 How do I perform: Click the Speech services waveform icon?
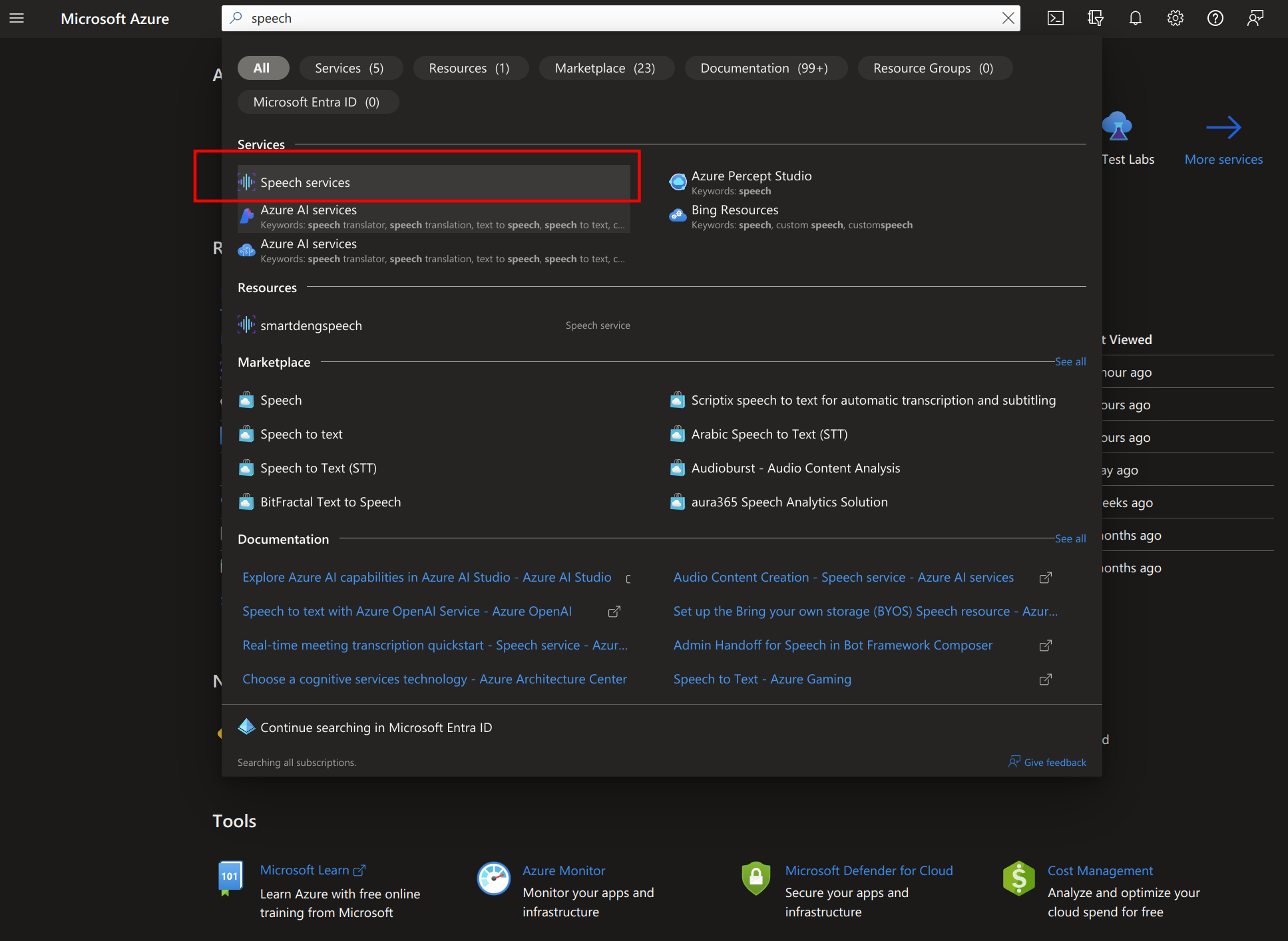tap(246, 182)
